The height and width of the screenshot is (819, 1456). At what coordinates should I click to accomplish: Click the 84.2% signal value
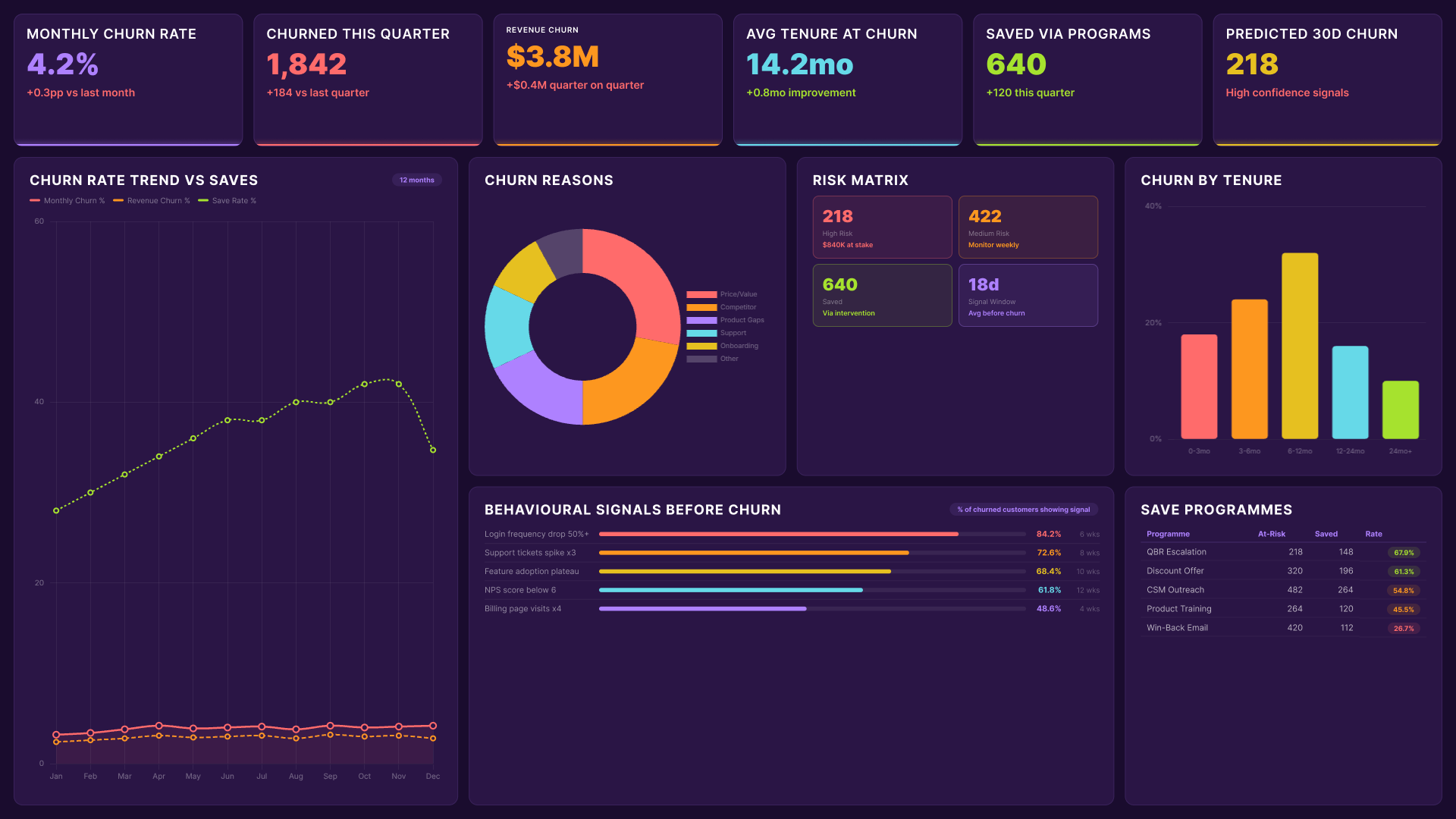coord(1049,535)
